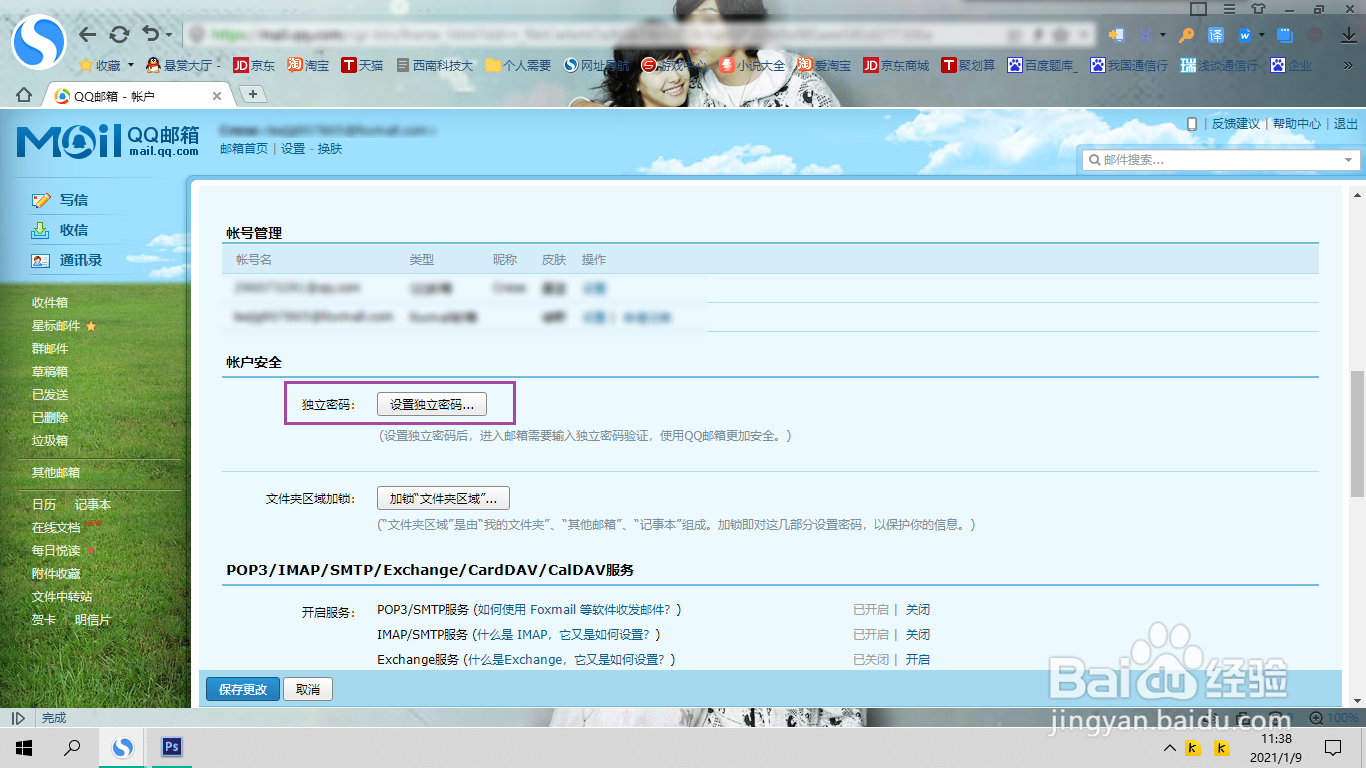The image size is (1366, 768).
Task: Open the download manager arrow icon
Action: [x=1349, y=37]
